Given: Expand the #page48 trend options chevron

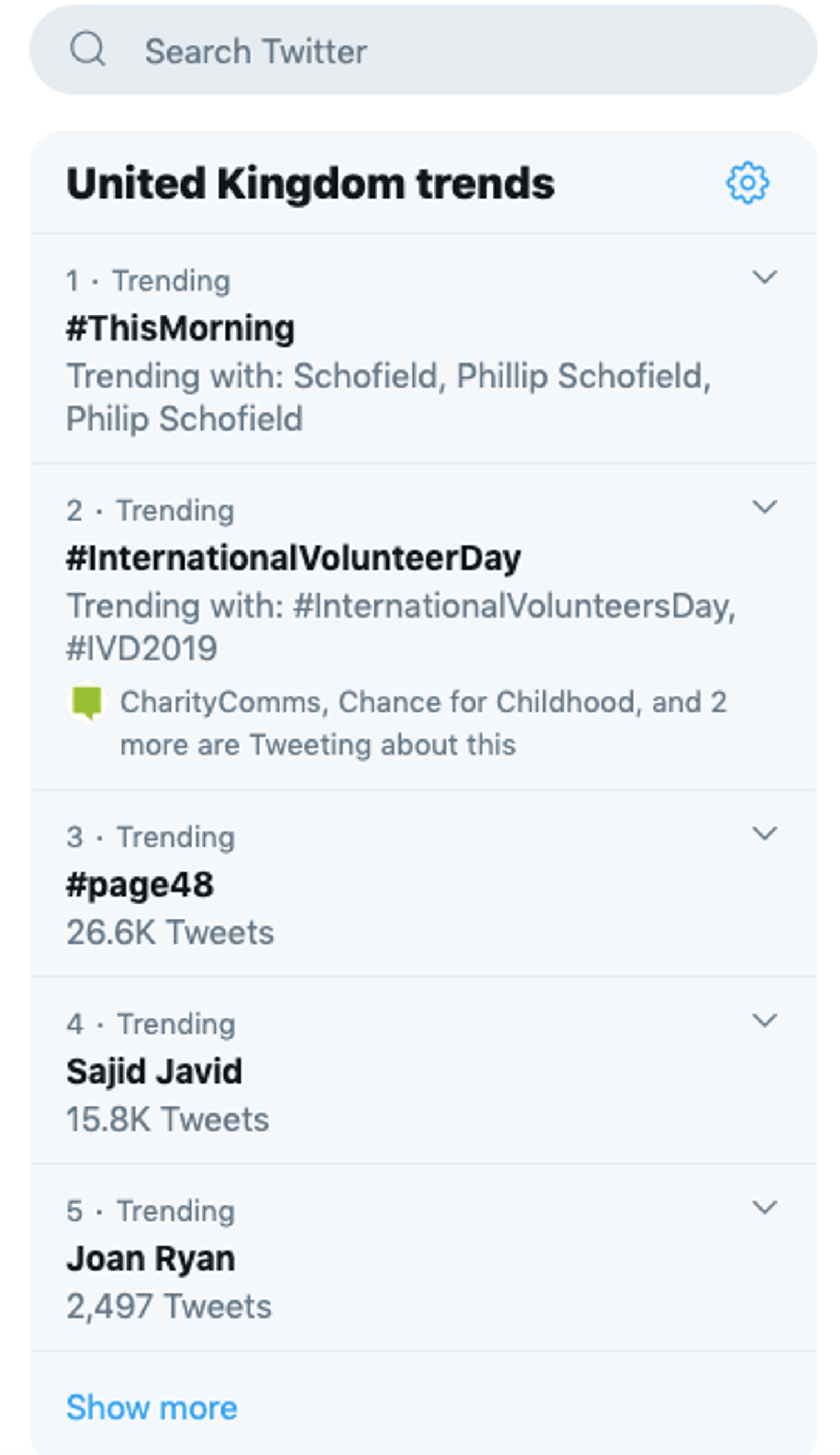Looking at the screenshot, I should (x=764, y=833).
